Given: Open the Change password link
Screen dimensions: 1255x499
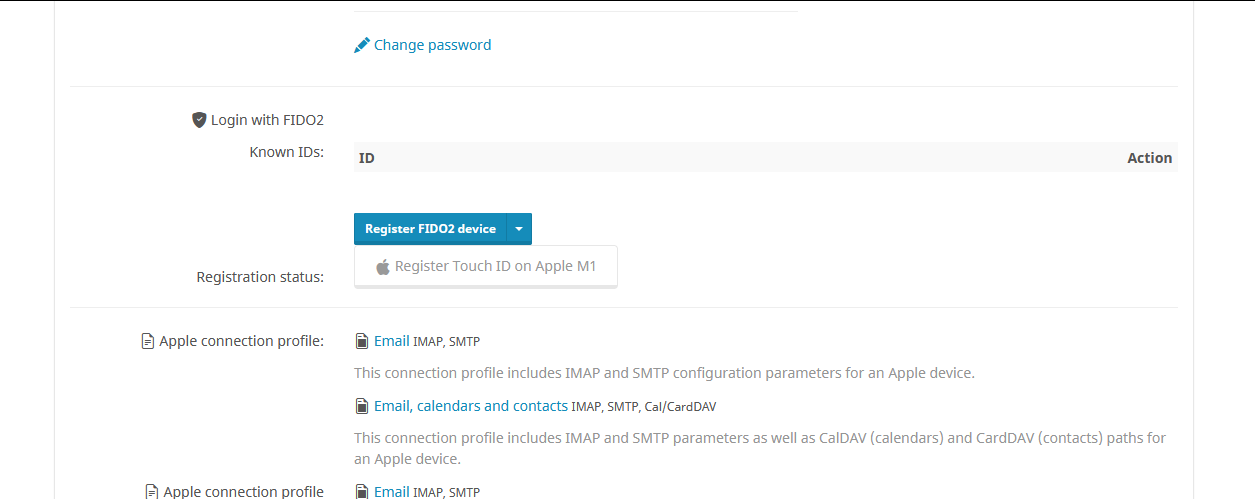Looking at the screenshot, I should (x=432, y=45).
